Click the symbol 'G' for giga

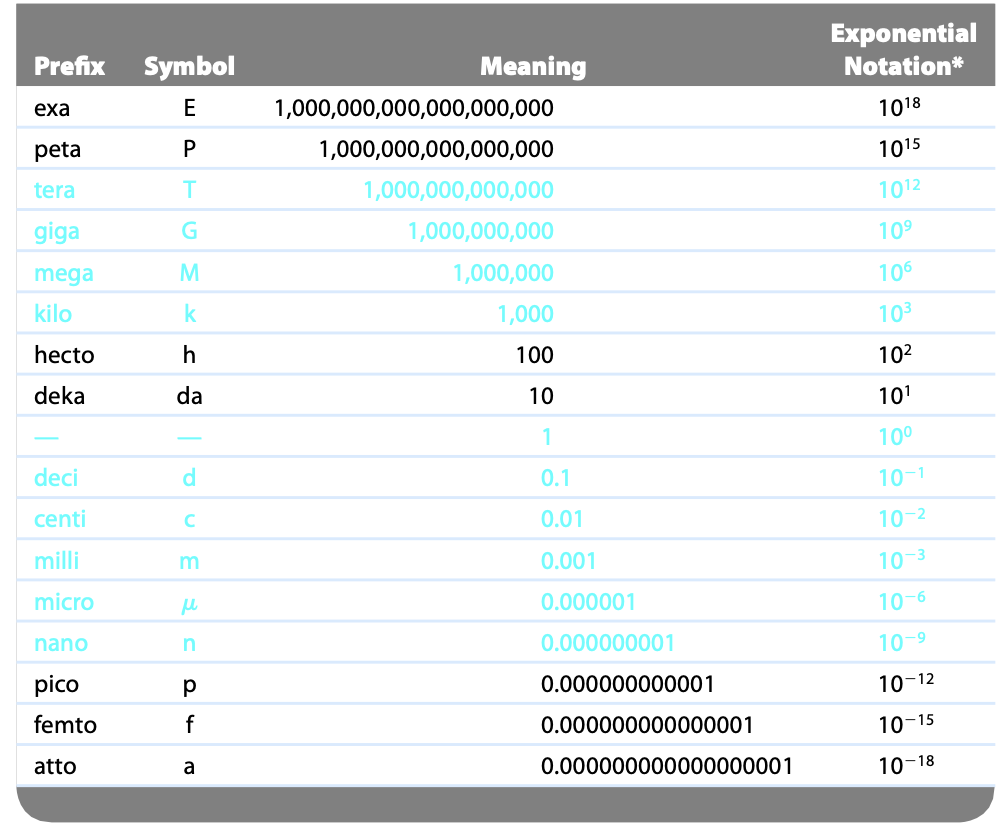coord(189,231)
